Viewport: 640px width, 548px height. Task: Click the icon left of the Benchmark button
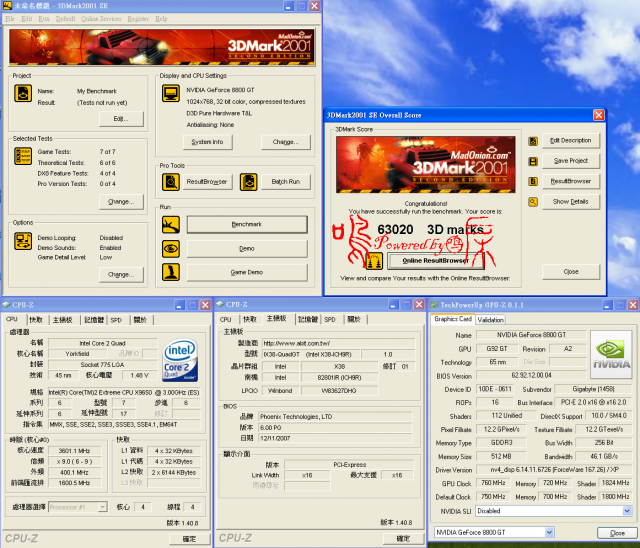coord(171,225)
